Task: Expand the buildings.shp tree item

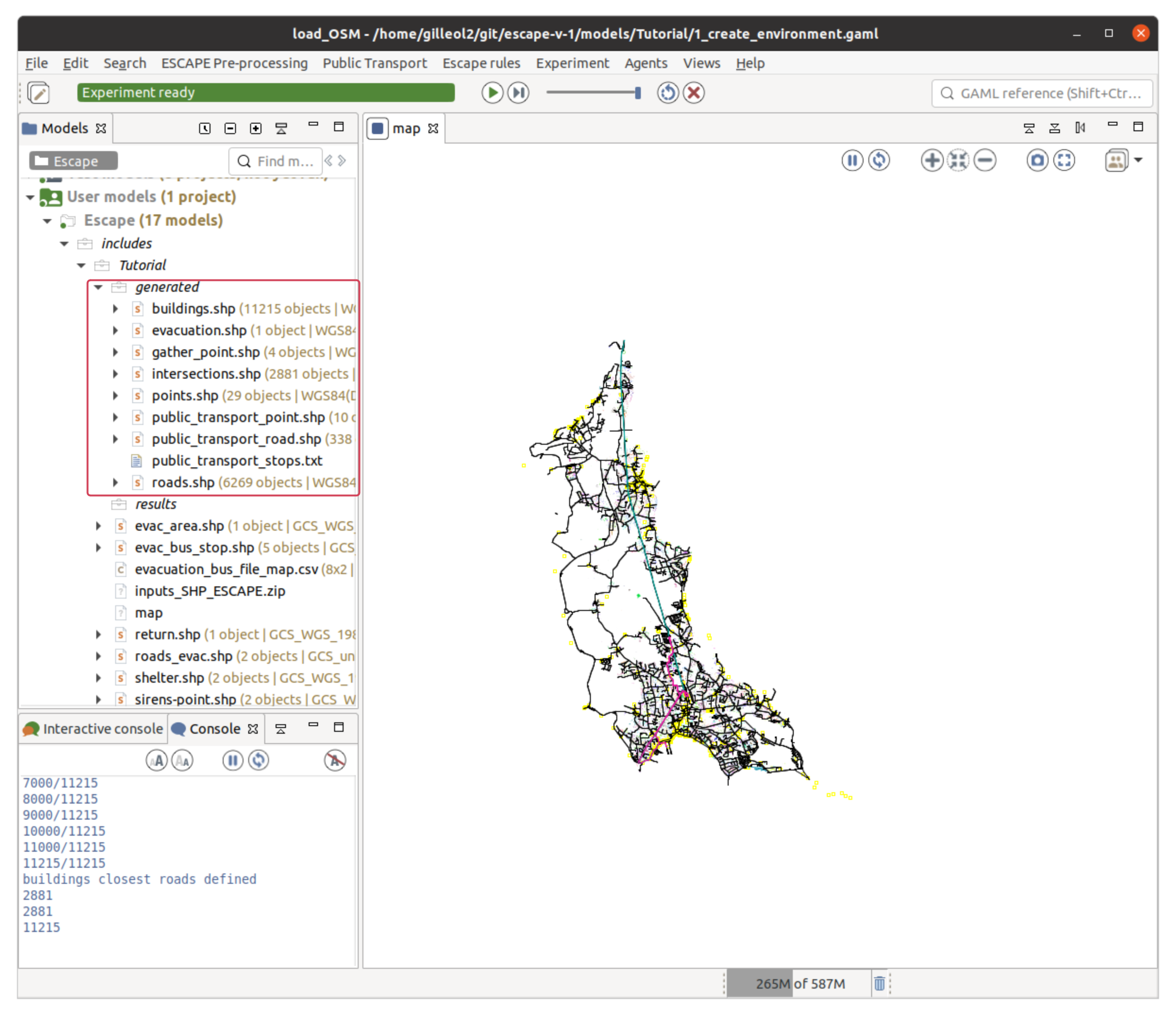Action: 115,309
